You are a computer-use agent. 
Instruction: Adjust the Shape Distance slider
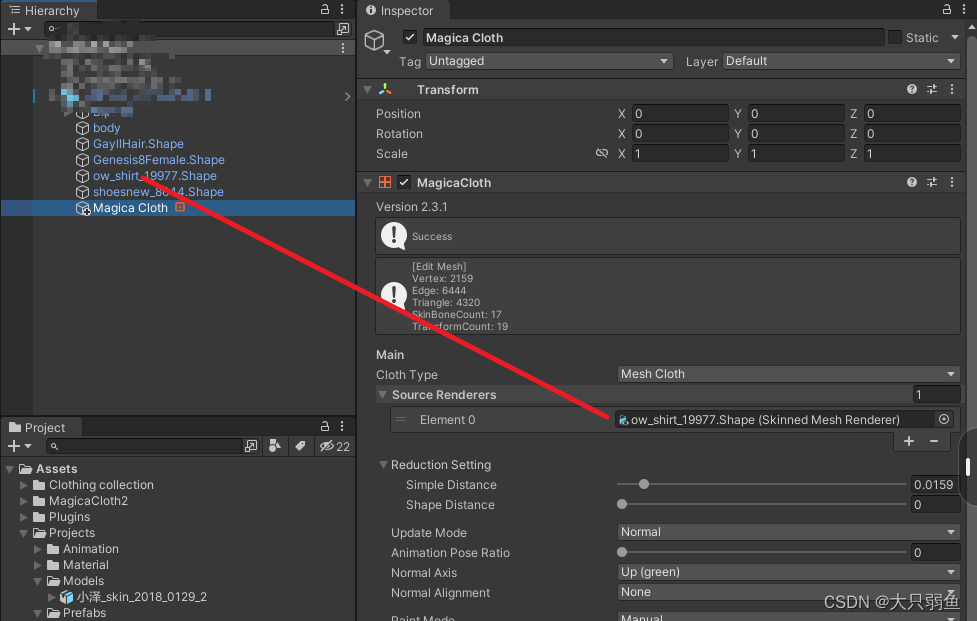[x=761, y=504]
